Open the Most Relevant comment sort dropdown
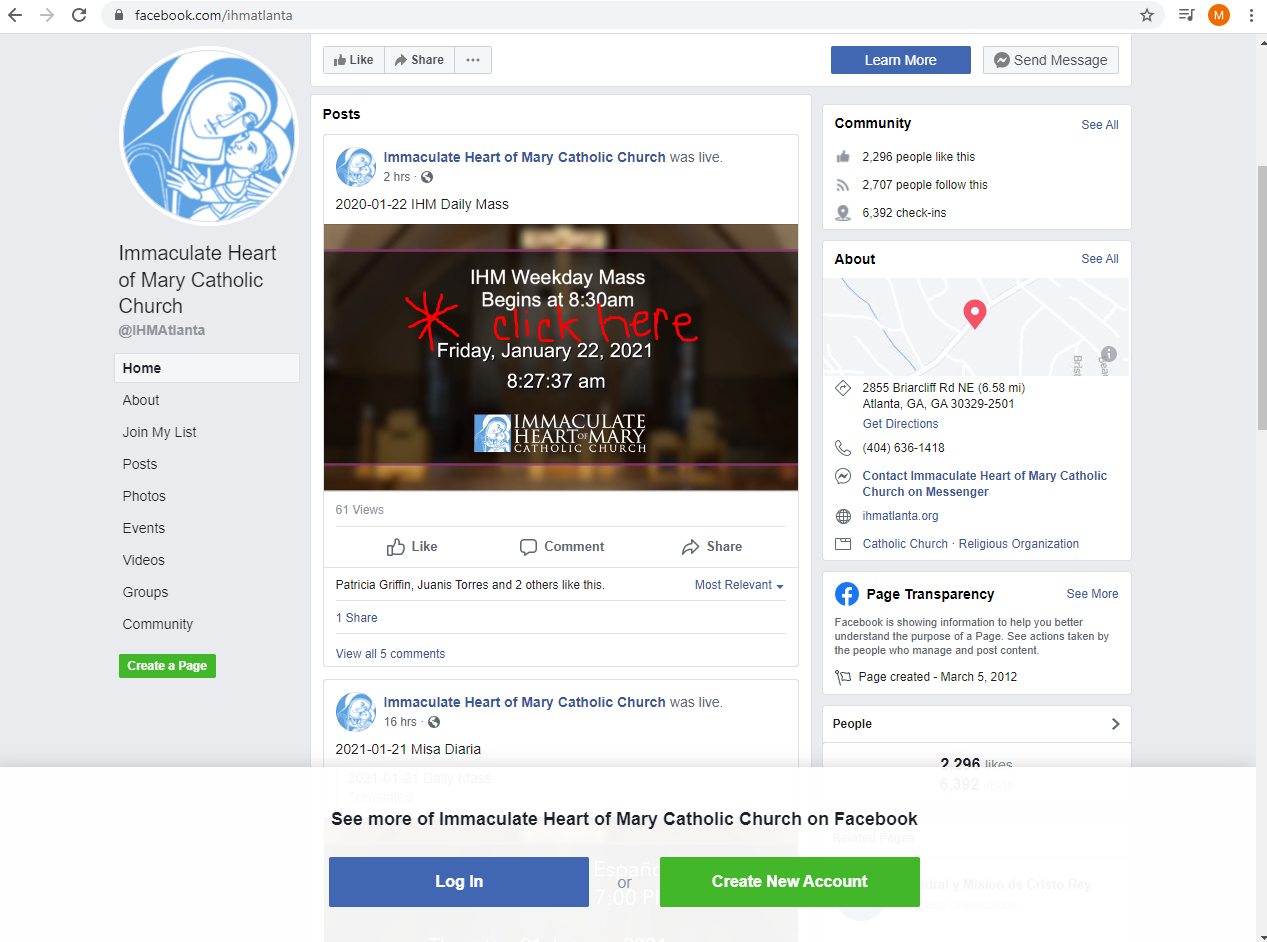Image resolution: width=1267 pixels, height=942 pixels. pyautogui.click(x=739, y=585)
